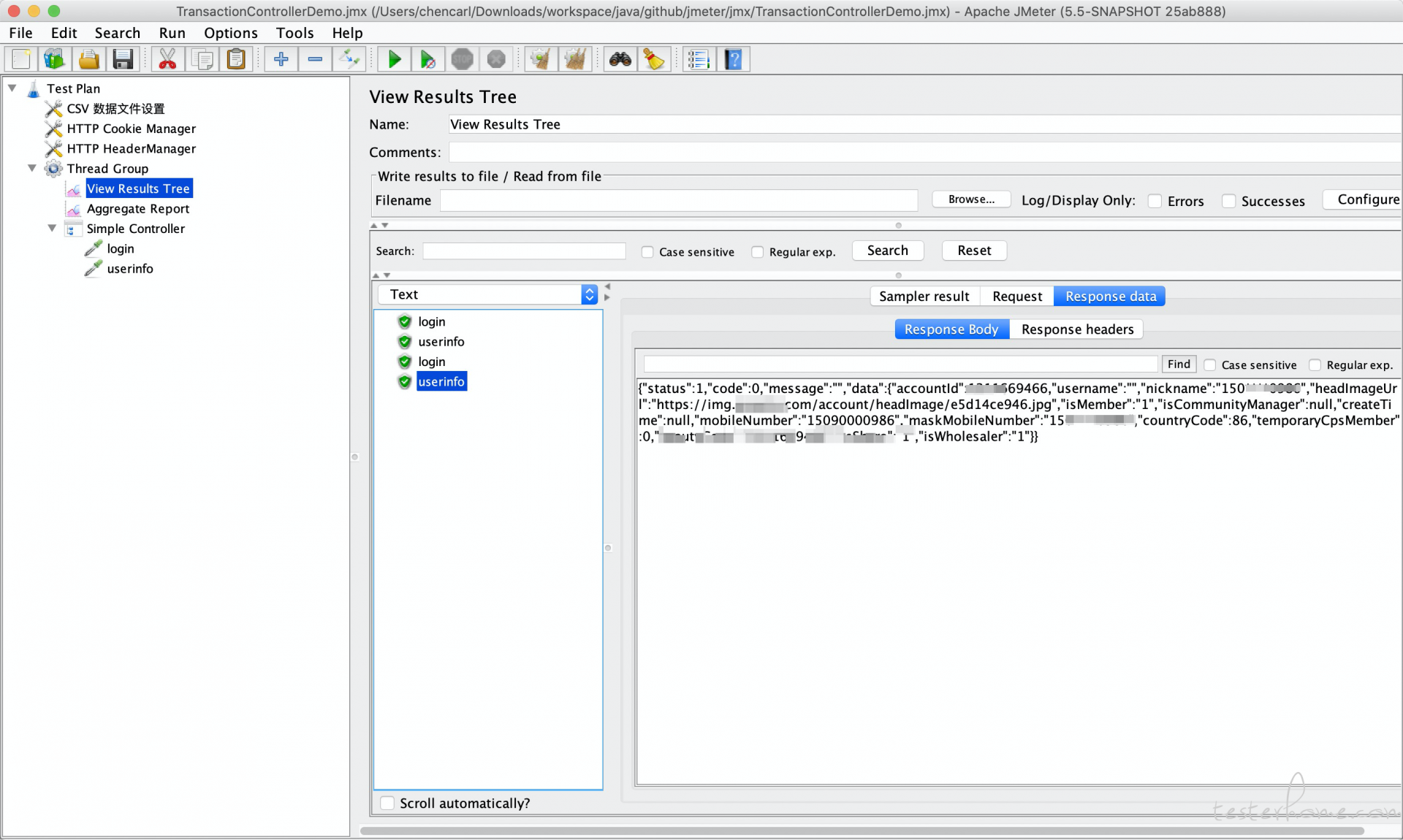
Task: Click the Cut scissors icon
Action: coord(167,59)
